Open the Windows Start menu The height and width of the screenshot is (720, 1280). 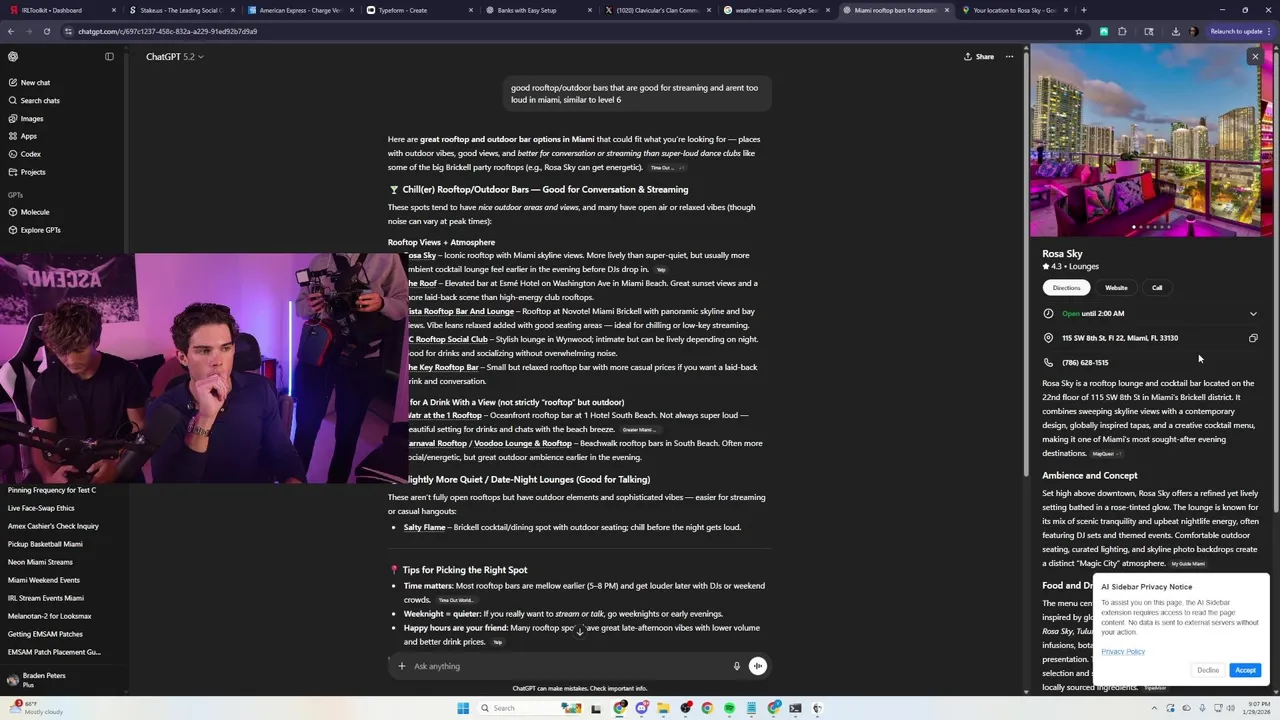[x=462, y=708]
